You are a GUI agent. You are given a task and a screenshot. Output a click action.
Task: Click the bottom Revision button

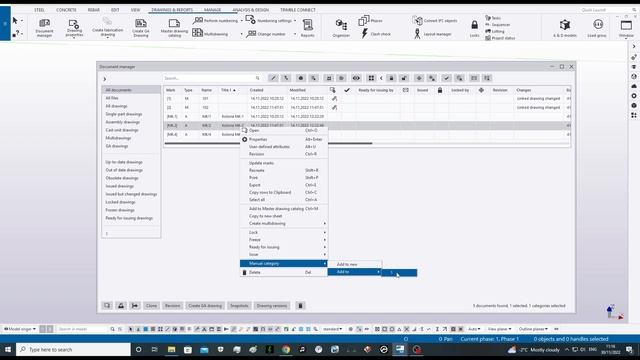click(x=172, y=305)
